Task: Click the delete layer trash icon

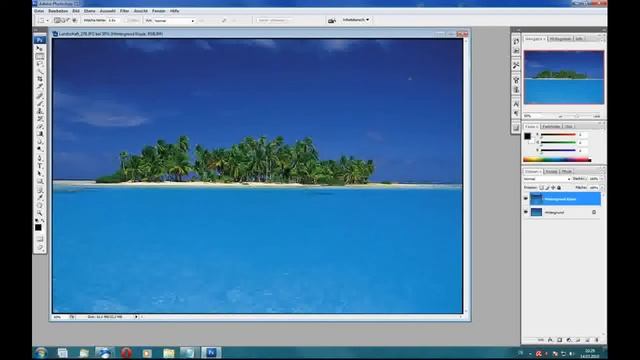Action: [x=596, y=340]
